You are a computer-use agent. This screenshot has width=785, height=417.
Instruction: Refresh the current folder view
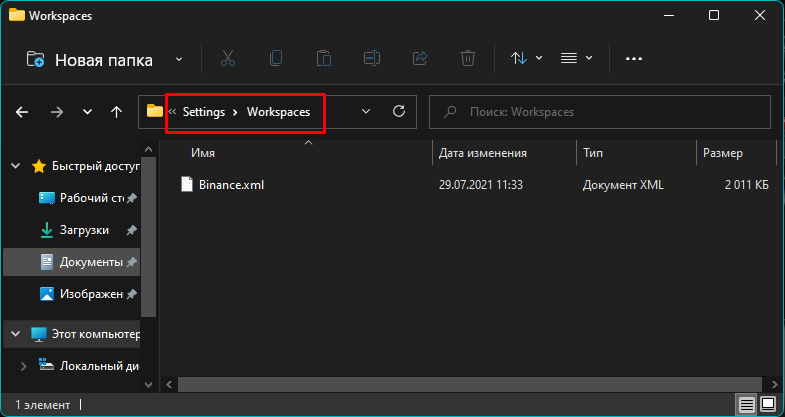[x=399, y=112]
